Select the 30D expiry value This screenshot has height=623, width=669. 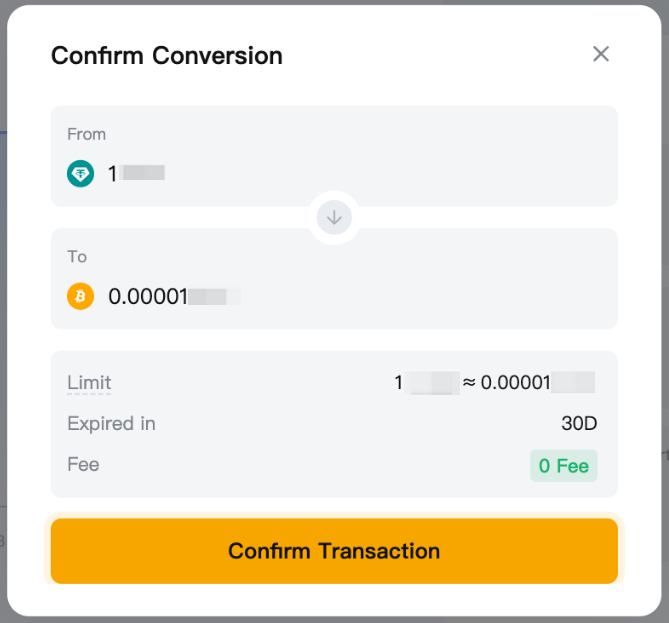point(579,423)
